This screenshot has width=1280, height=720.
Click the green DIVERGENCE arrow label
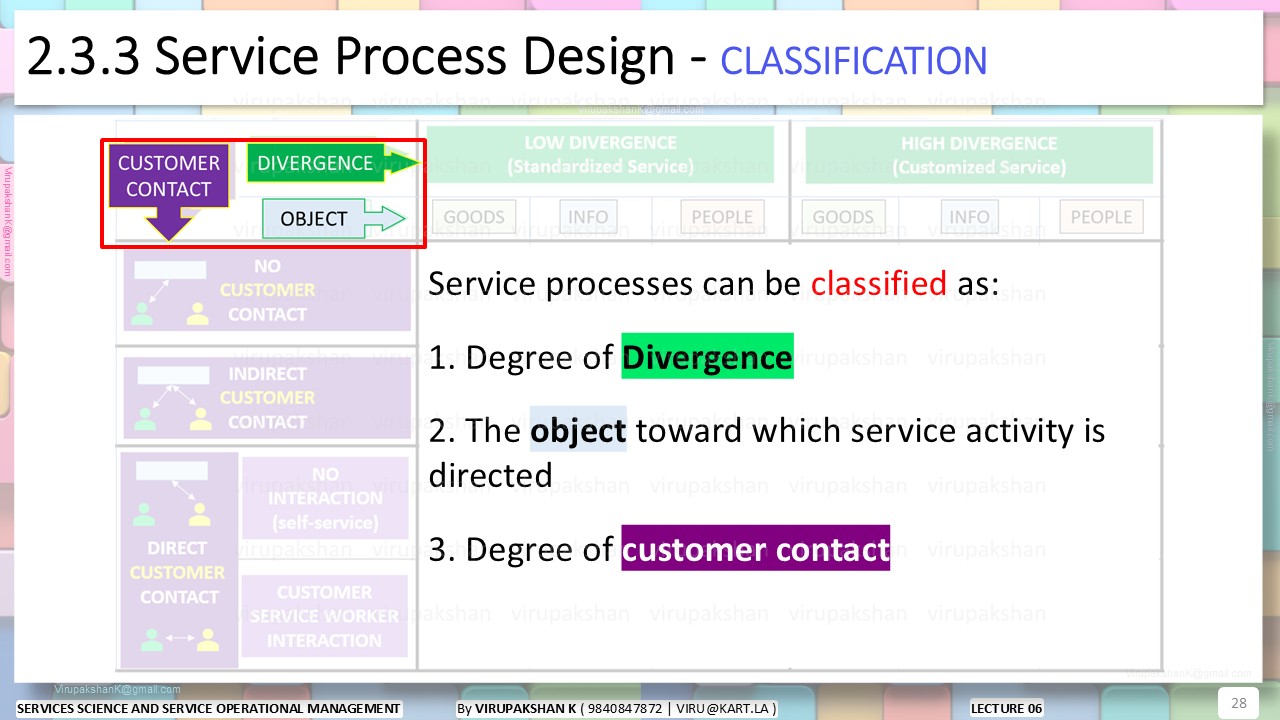[x=332, y=163]
